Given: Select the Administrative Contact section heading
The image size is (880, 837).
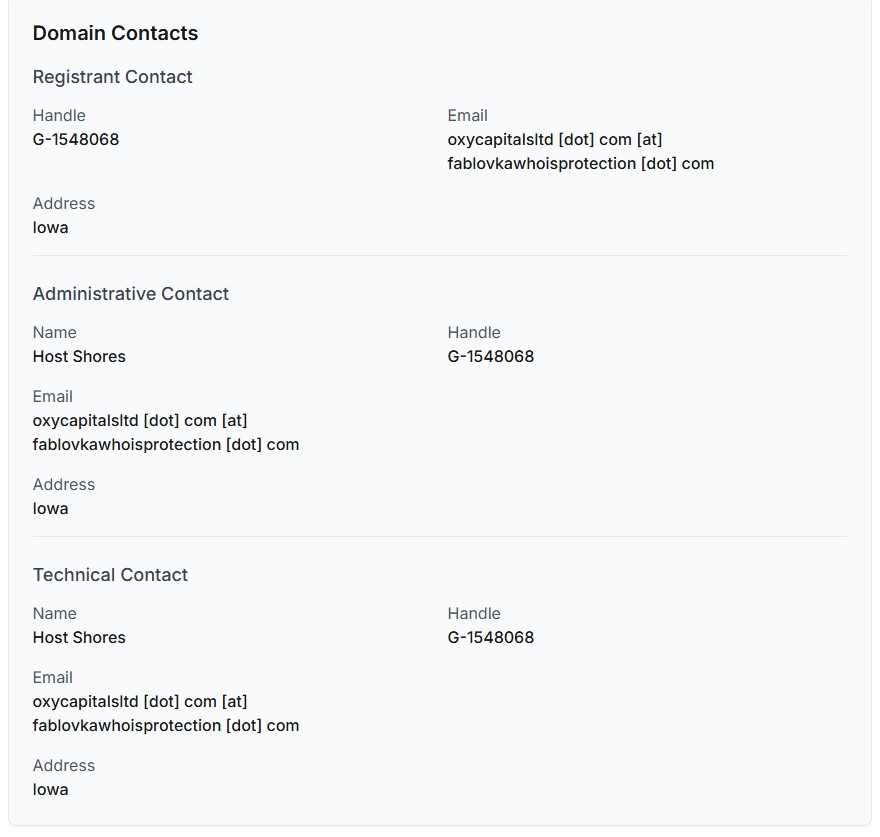Looking at the screenshot, I should coord(131,294).
